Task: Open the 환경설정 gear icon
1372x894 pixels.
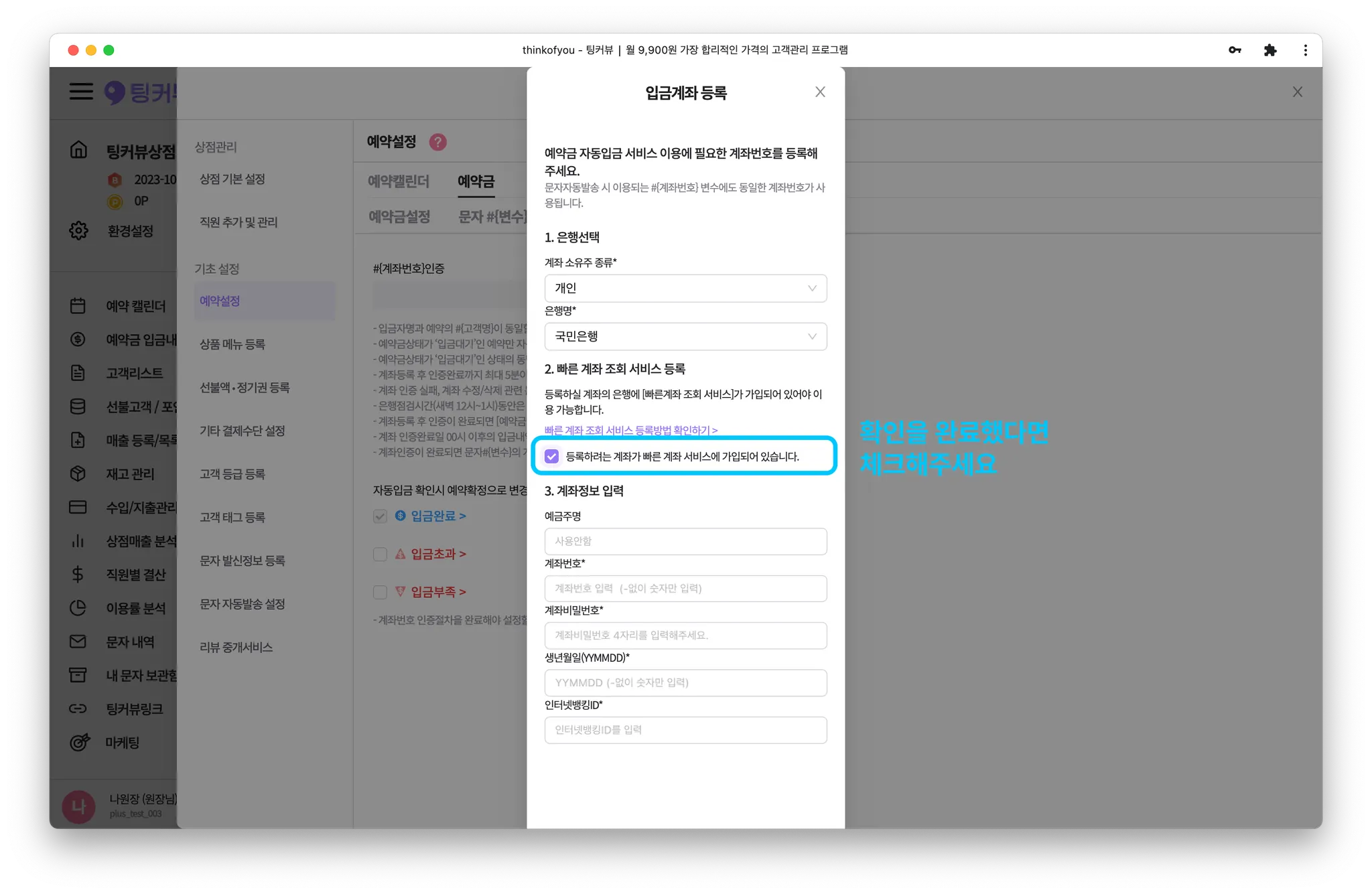Action: click(78, 230)
